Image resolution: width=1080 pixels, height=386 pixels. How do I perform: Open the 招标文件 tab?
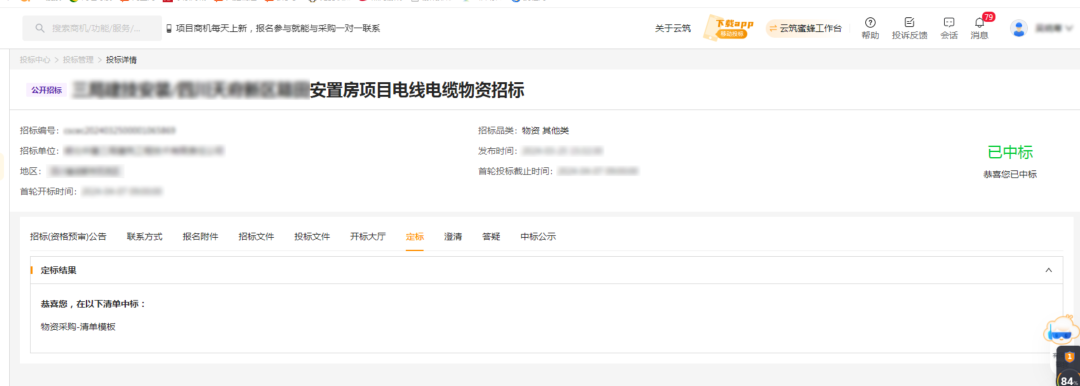coord(256,236)
